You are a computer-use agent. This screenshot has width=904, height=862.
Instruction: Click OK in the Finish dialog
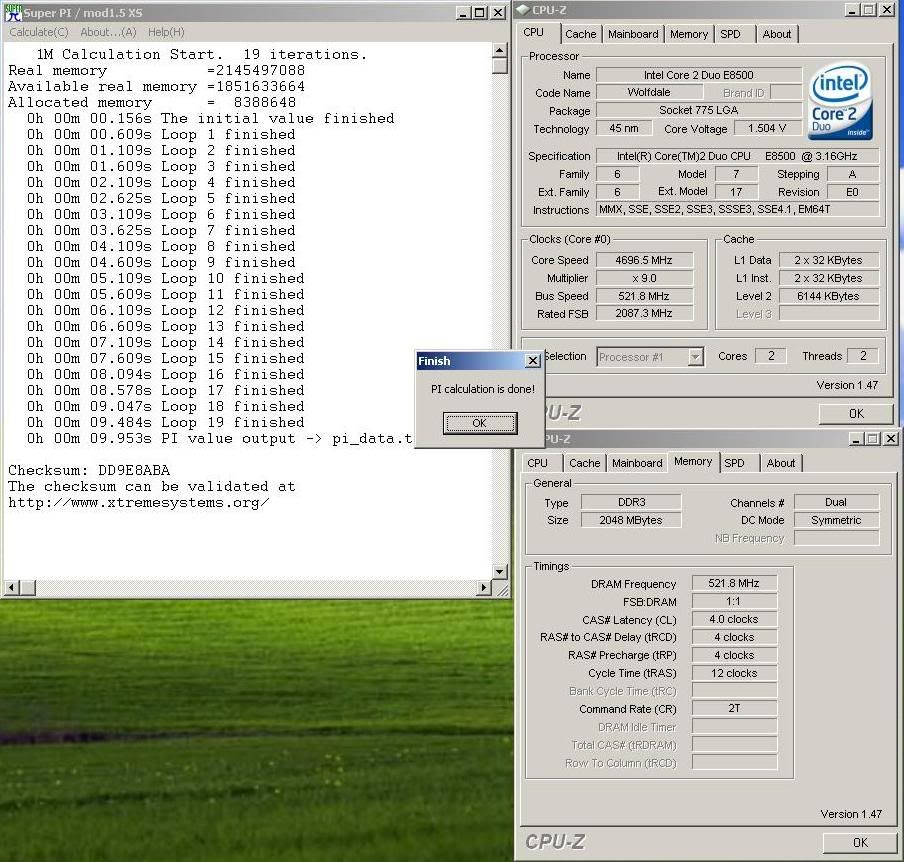tap(480, 423)
